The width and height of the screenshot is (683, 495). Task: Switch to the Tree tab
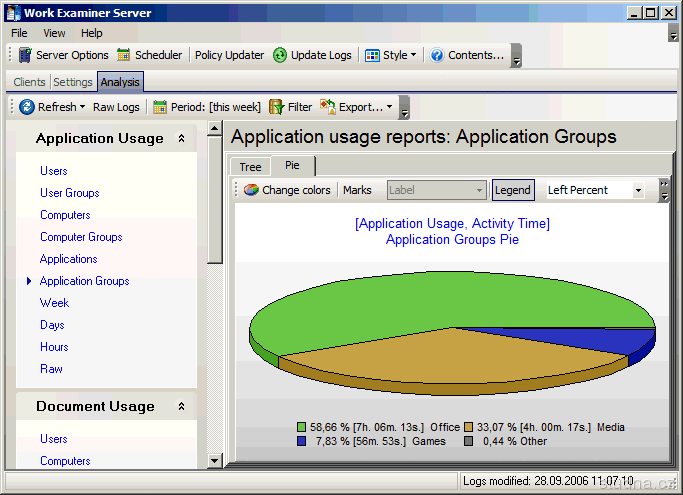pos(250,167)
